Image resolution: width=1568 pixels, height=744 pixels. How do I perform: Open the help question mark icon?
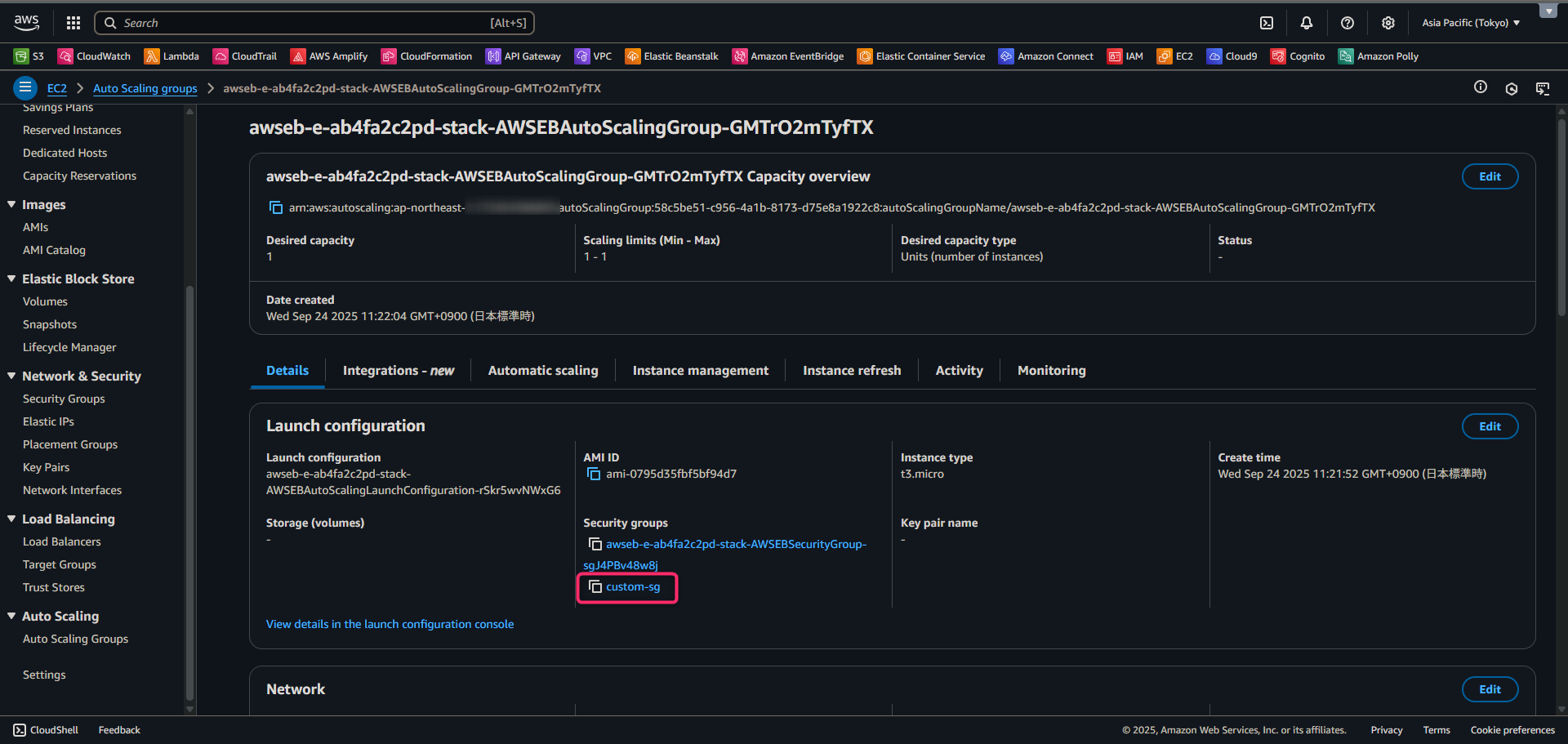click(x=1347, y=23)
